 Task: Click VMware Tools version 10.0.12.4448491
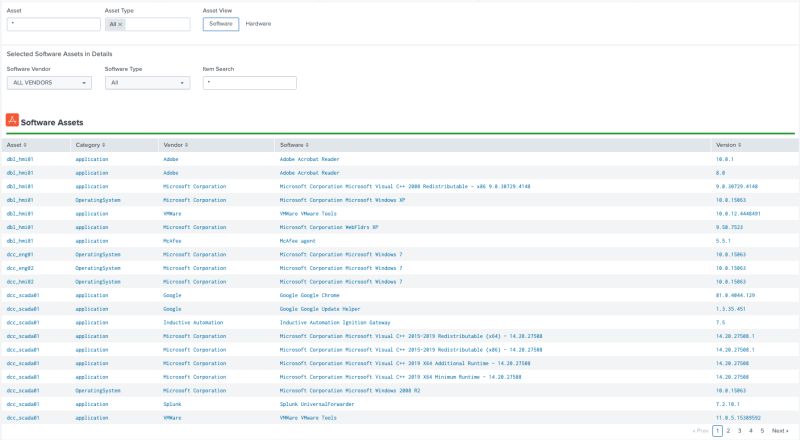[738, 214]
